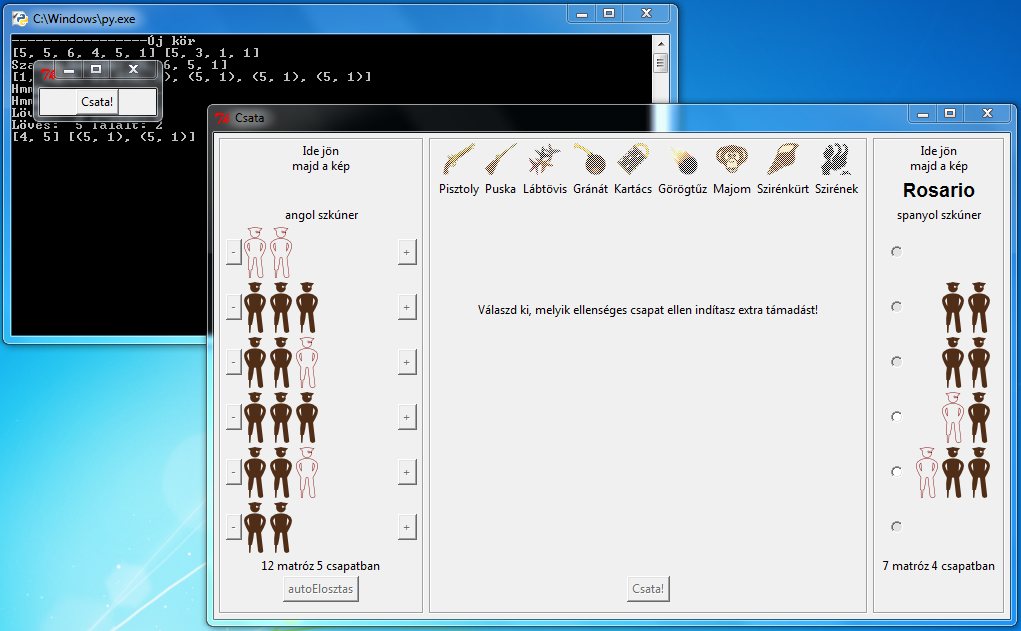This screenshot has height=631, width=1021.
Task: Select the Puska weapon icon
Action: 500,160
